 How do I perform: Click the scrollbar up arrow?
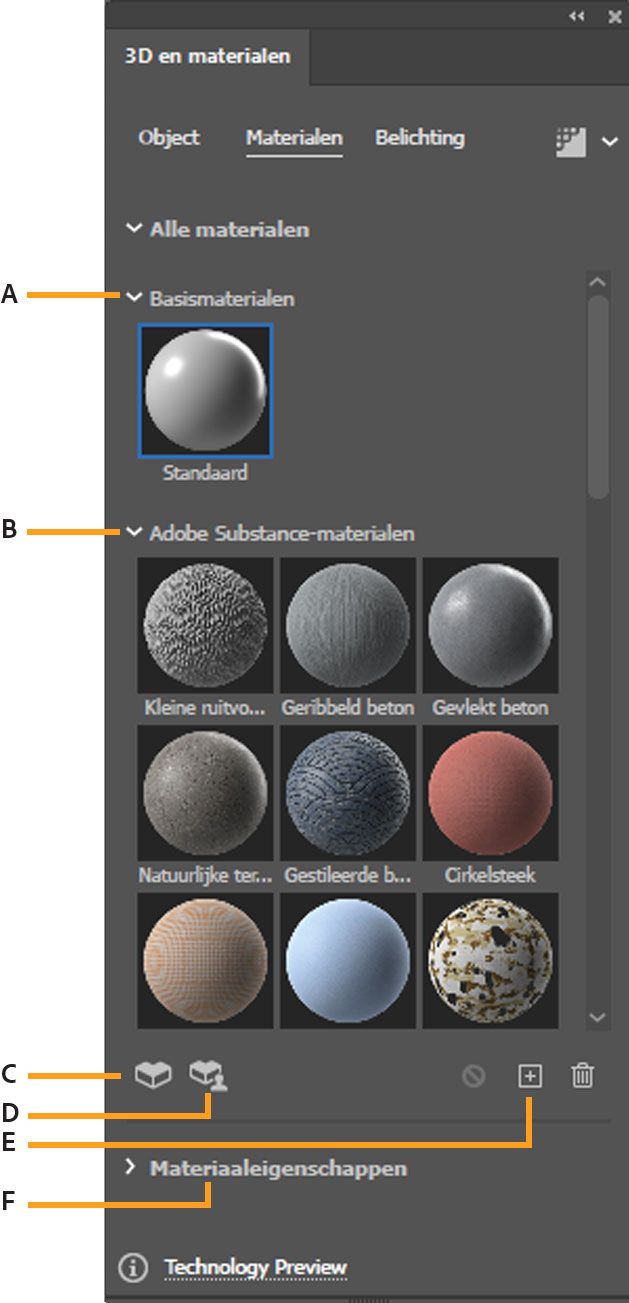click(x=598, y=282)
